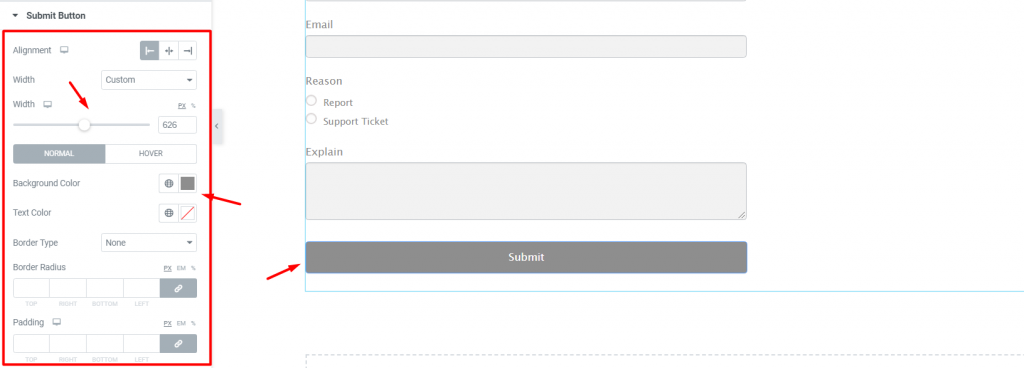Collapse the editor side panel with chevron
The image size is (1024, 368).
(x=217, y=126)
